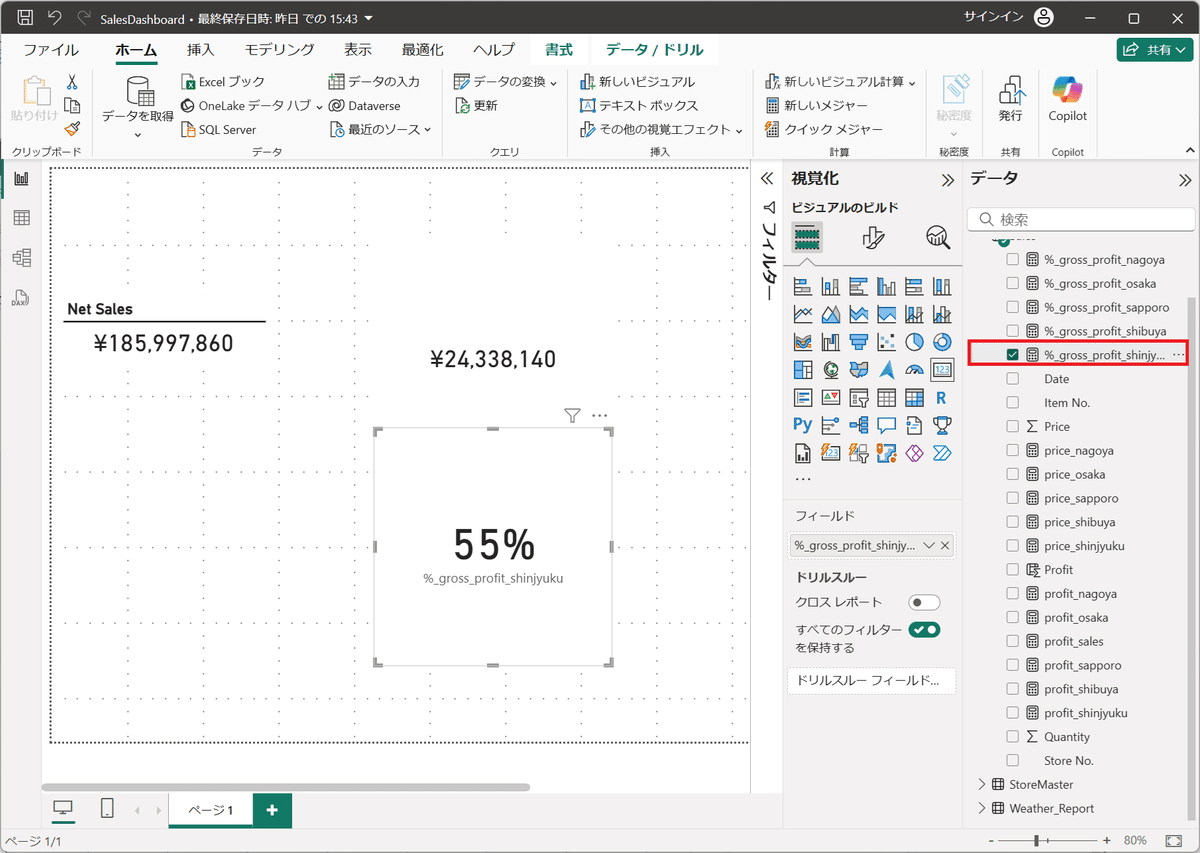The width and height of the screenshot is (1200, 853).
Task: Tick the Price field checkbox
Action: [1013, 427]
